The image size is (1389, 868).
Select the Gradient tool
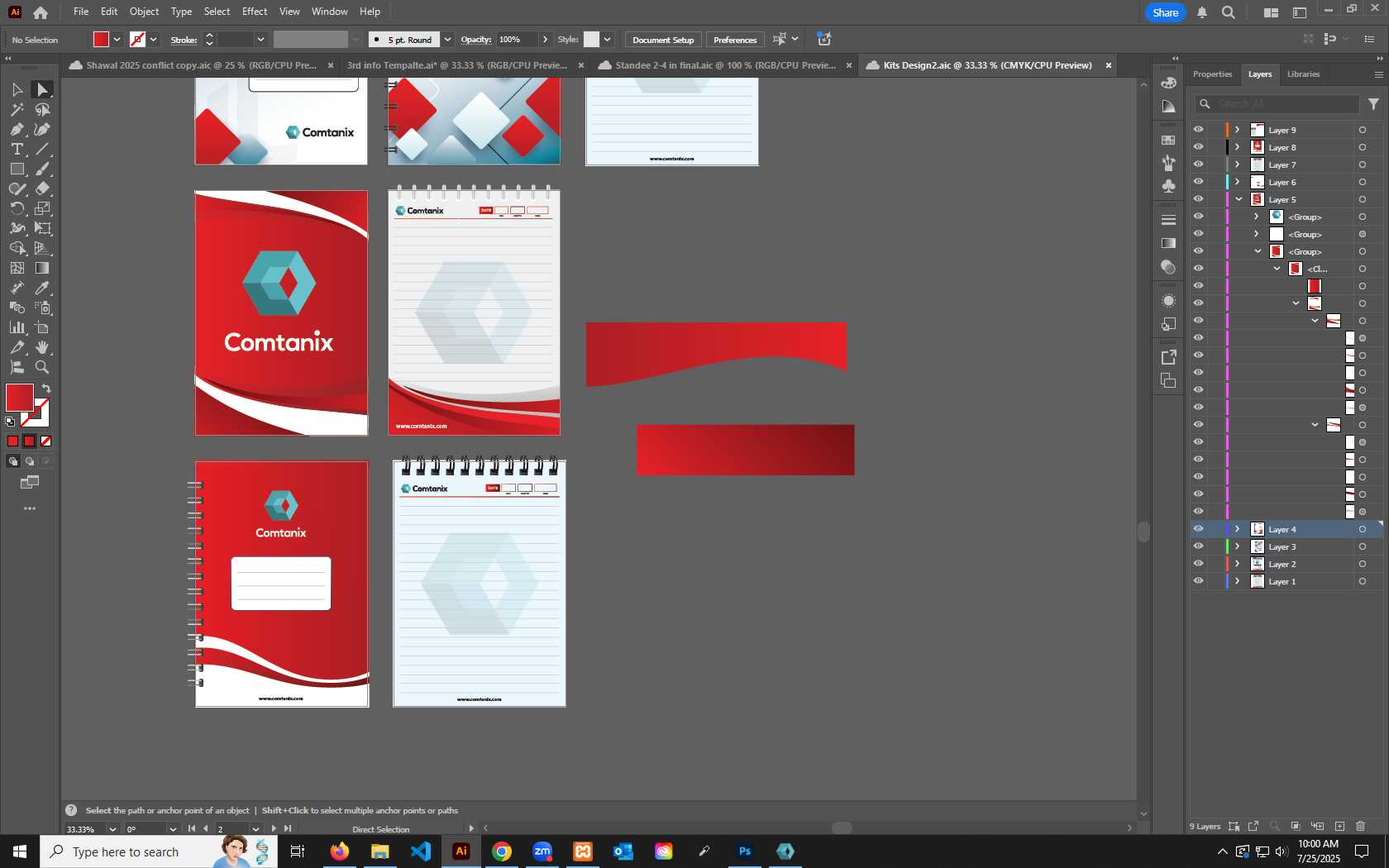pos(42,268)
